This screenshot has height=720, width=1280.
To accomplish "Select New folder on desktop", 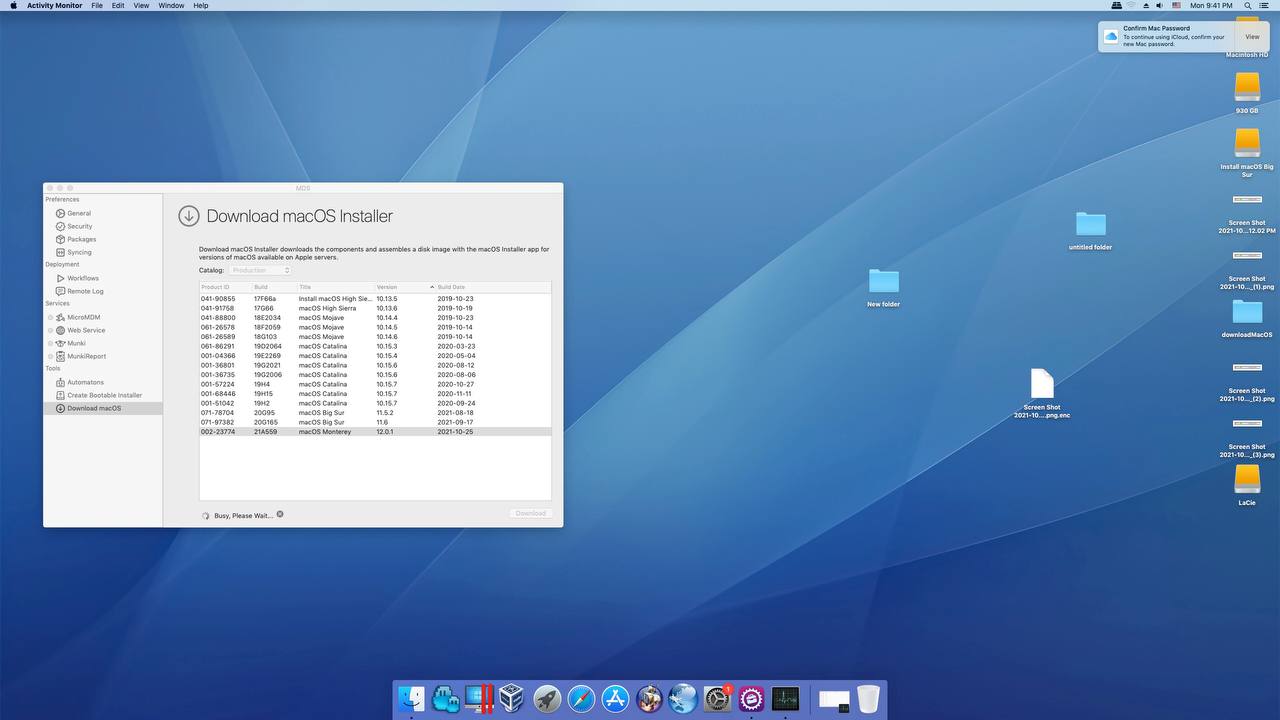I will [x=883, y=287].
